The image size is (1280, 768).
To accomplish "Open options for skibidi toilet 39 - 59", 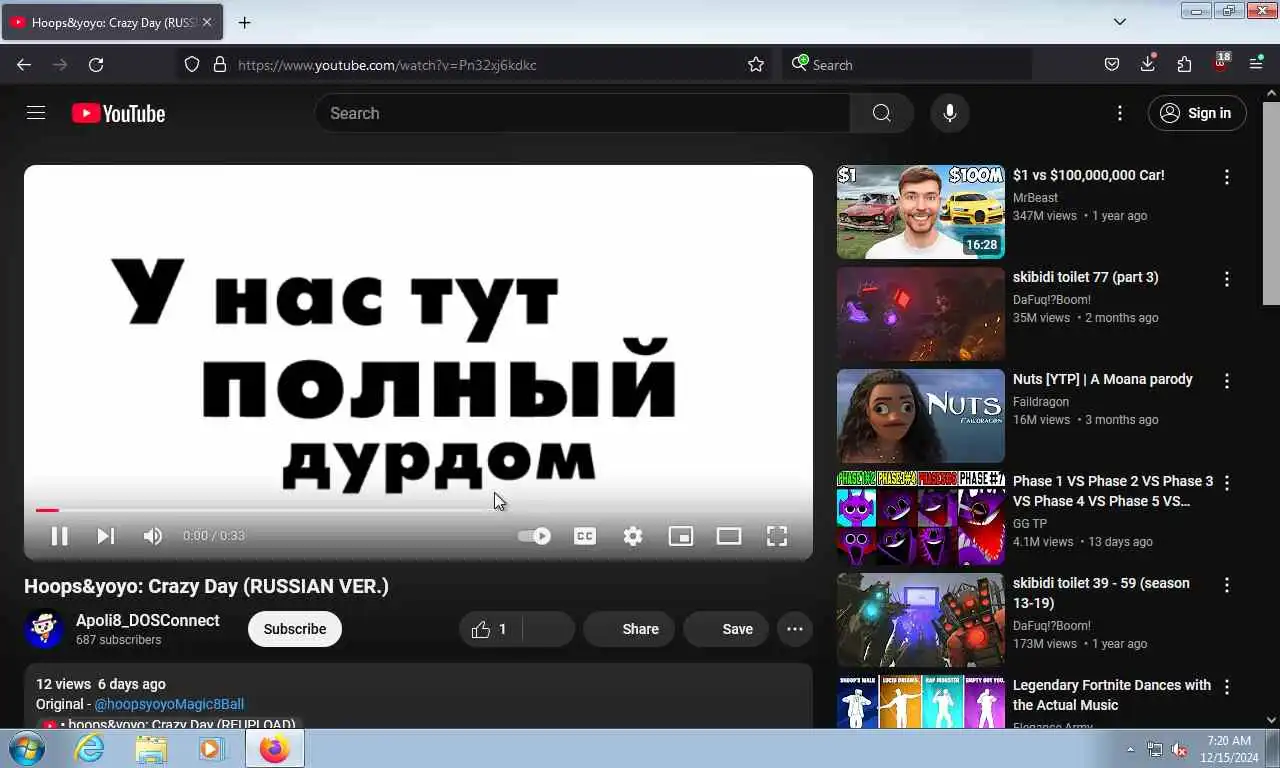I will point(1227,585).
